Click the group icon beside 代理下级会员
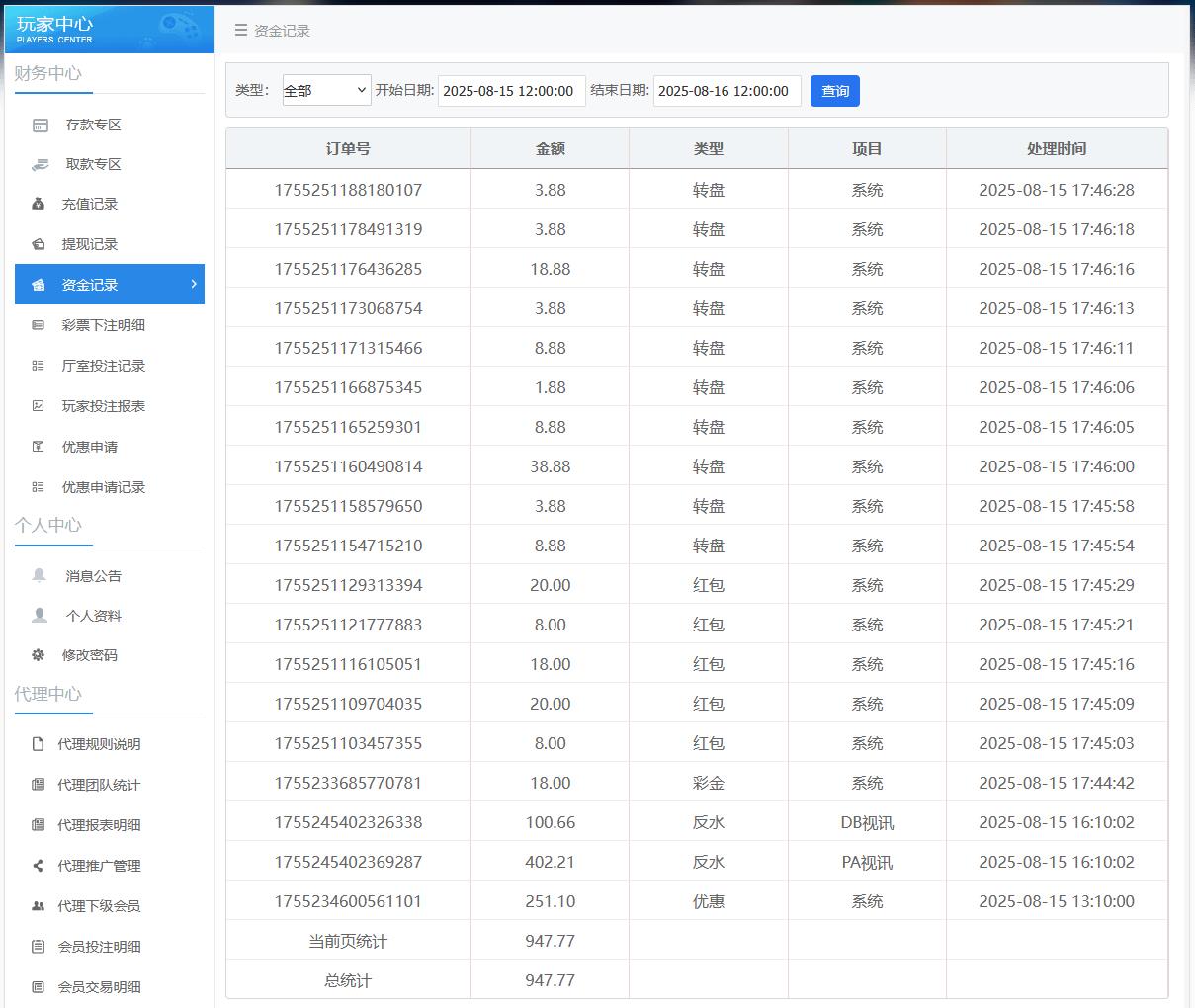The image size is (1195, 1008). click(39, 906)
